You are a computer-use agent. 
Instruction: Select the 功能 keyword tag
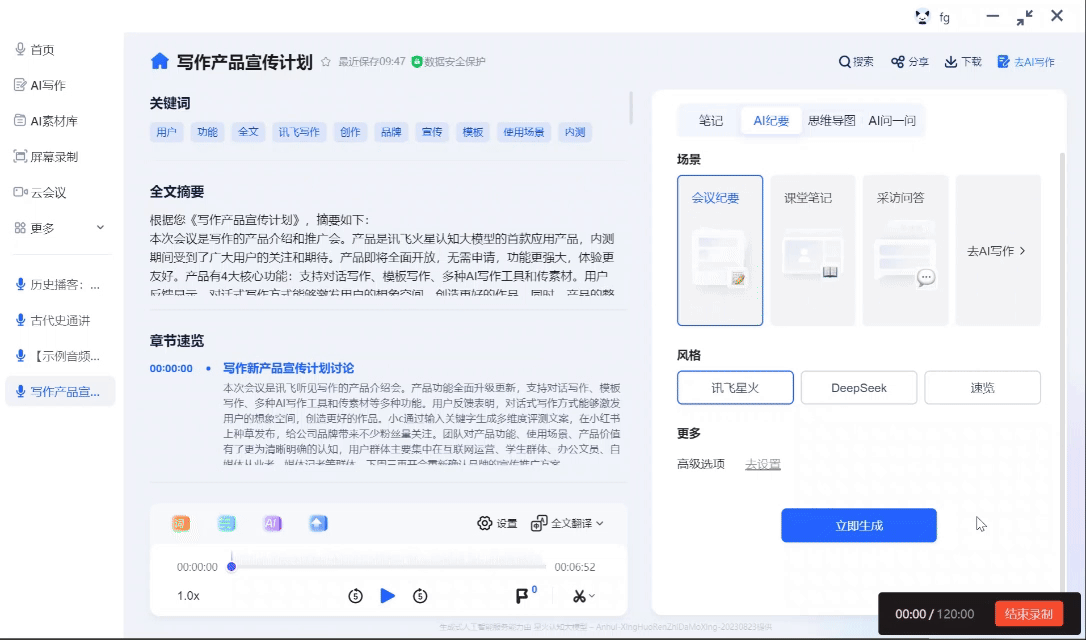click(x=207, y=132)
